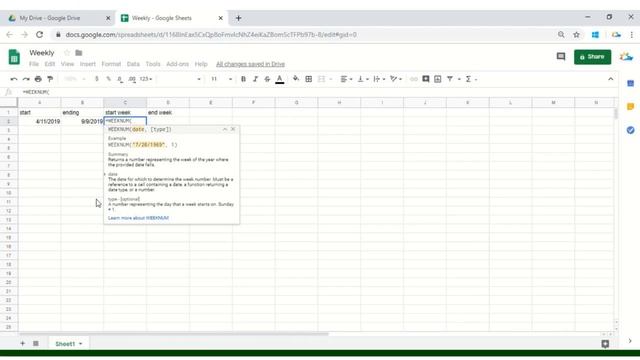Open the text color picker
Screen dimensions: 640x360
(280, 79)
